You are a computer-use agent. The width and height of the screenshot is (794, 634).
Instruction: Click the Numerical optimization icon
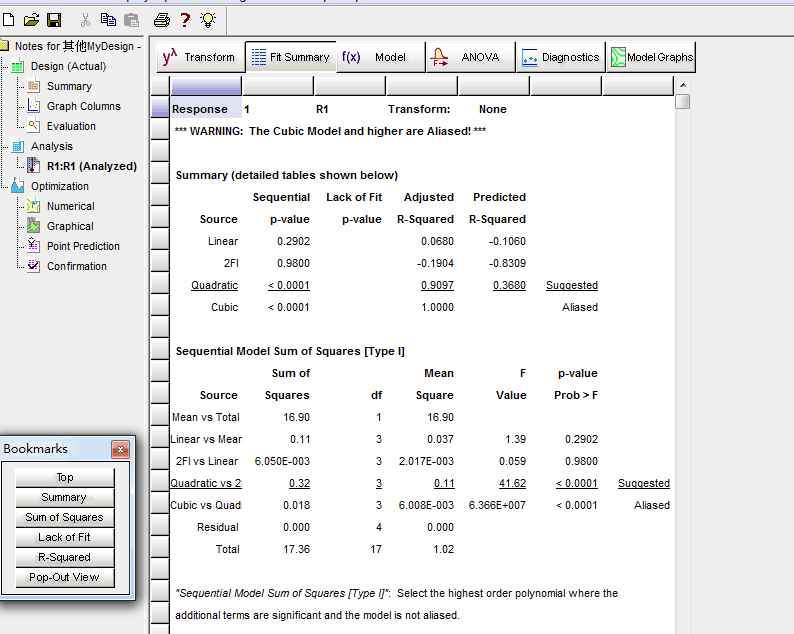33,206
